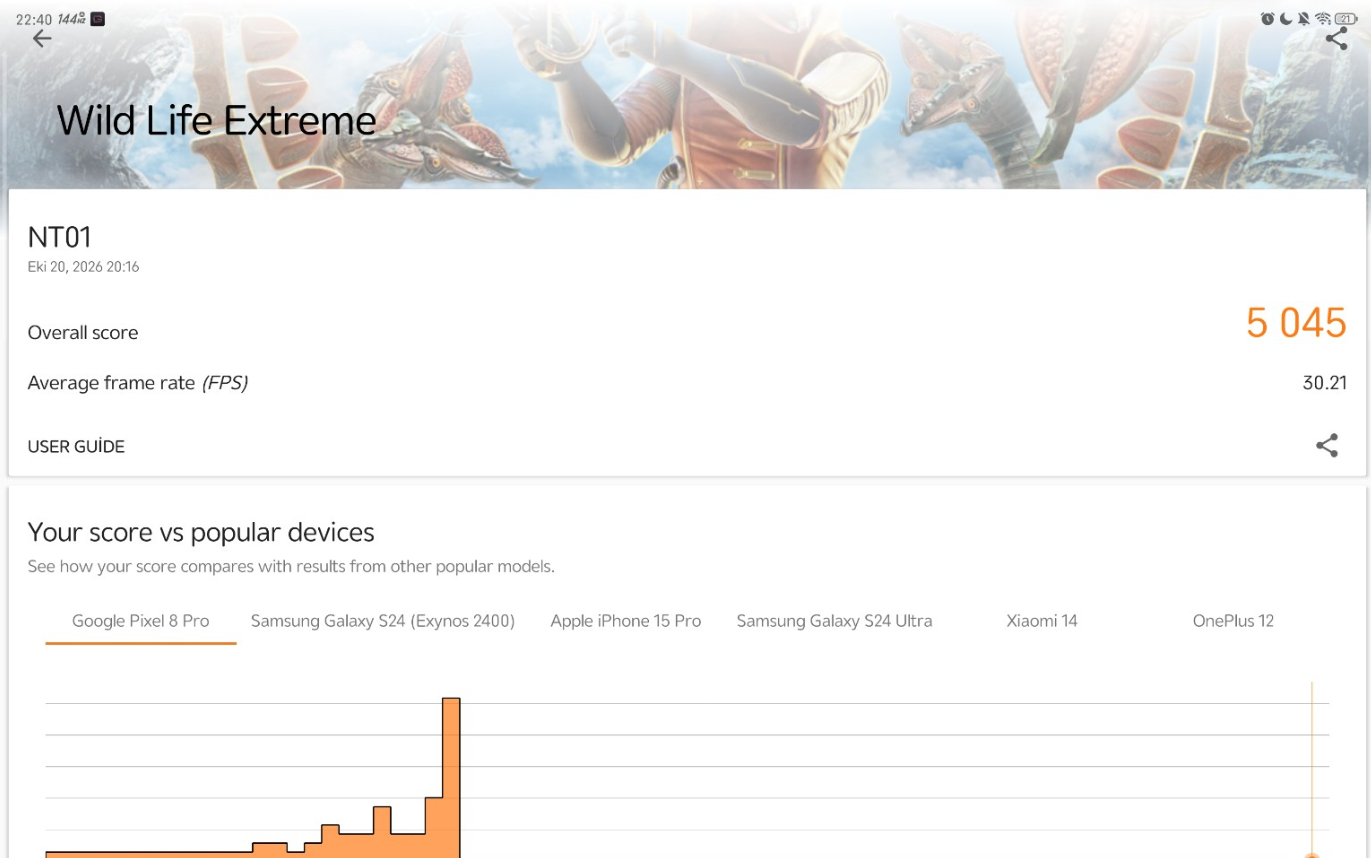1371x858 pixels.
Task: Tap the tallest orange bar in the chart
Action: [451, 778]
